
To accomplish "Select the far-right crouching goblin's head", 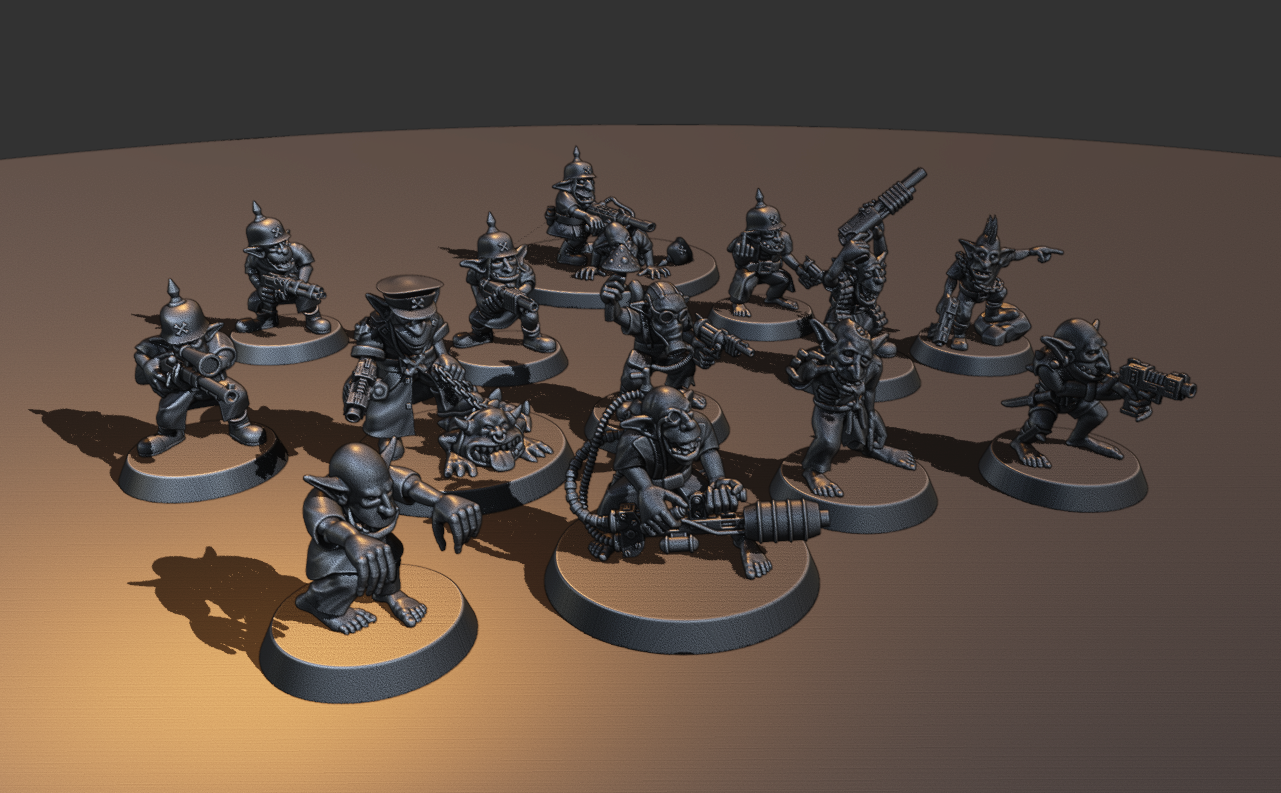I will [x=1082, y=345].
